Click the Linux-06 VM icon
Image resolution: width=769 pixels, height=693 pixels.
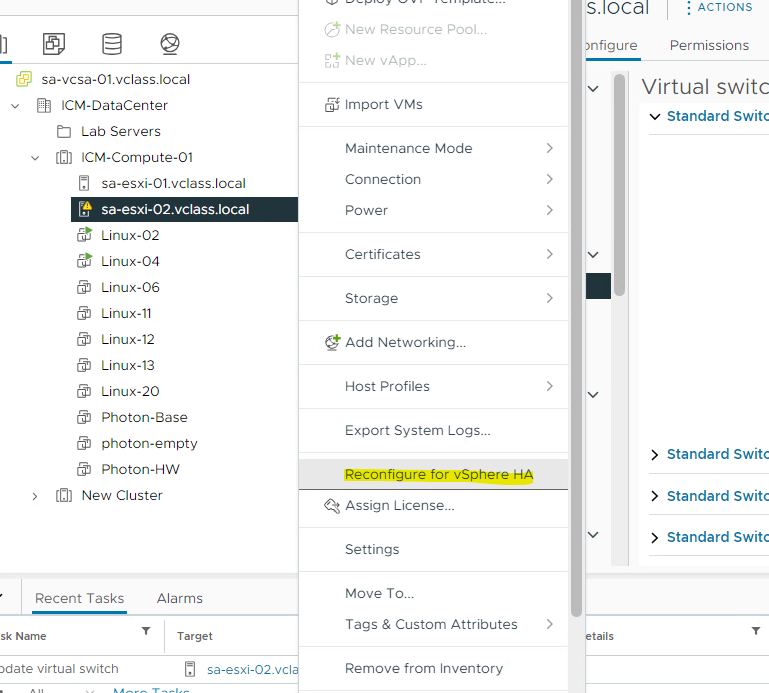tap(84, 287)
